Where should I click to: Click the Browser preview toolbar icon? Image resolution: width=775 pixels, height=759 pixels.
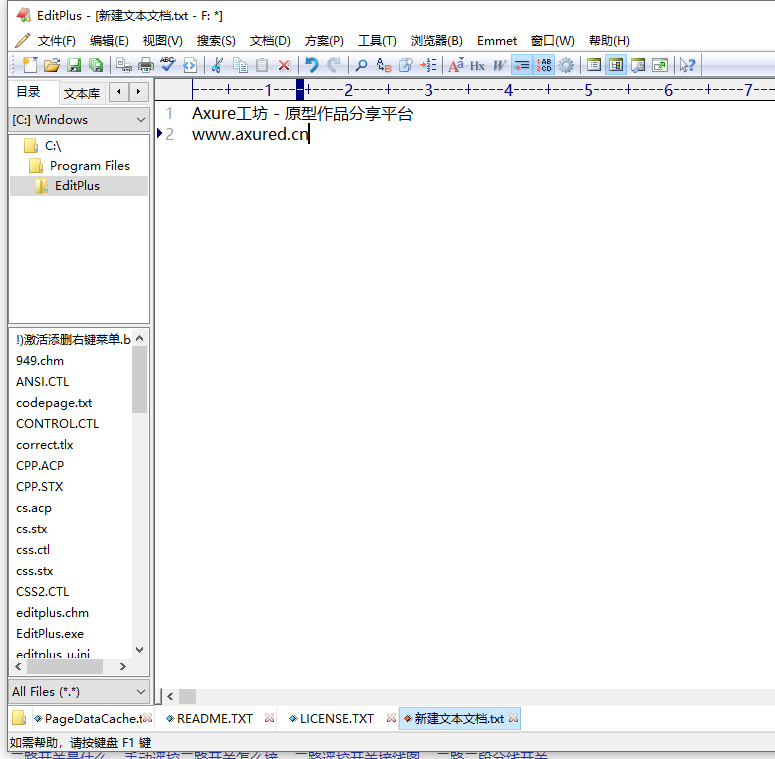[x=190, y=65]
